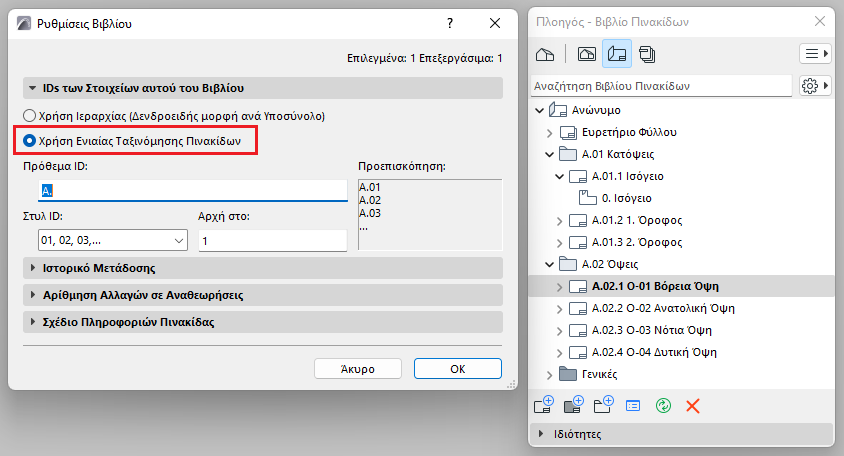The height and width of the screenshot is (456, 844).
Task: Expand the Σχέδιο Πληροφοριών Πινακίδας section
Action: (x=263, y=322)
